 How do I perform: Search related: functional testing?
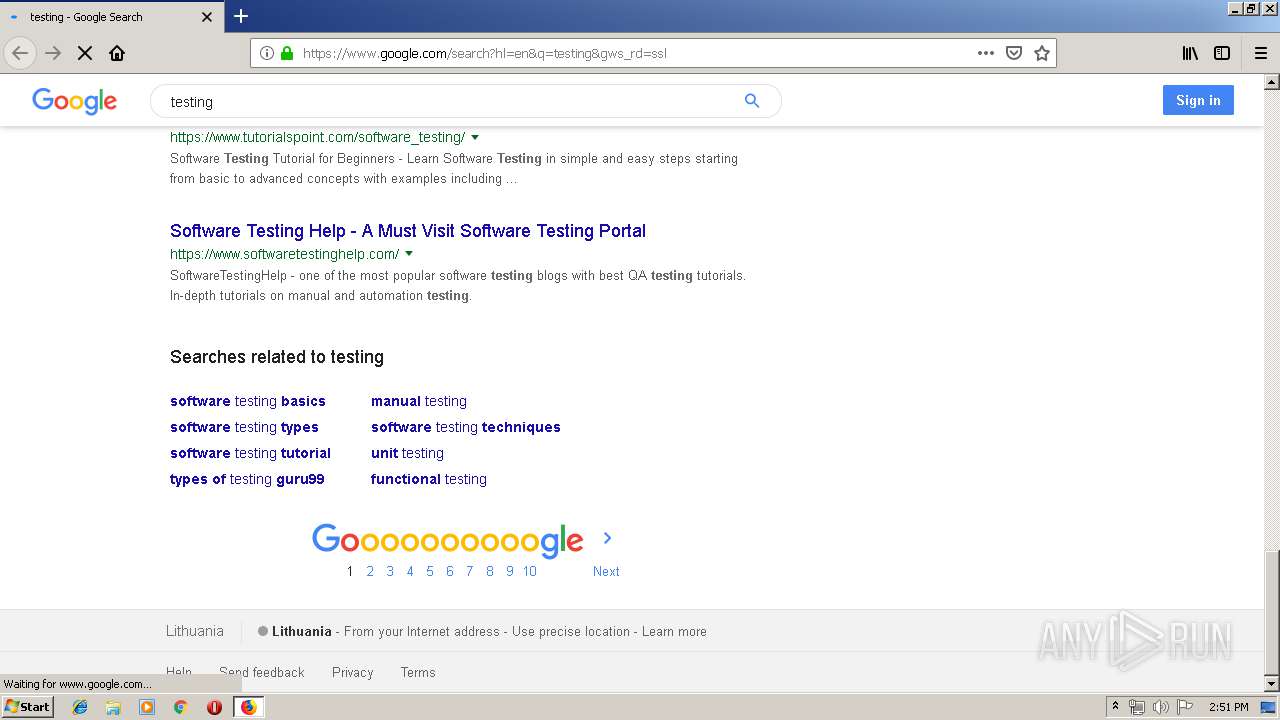click(429, 479)
